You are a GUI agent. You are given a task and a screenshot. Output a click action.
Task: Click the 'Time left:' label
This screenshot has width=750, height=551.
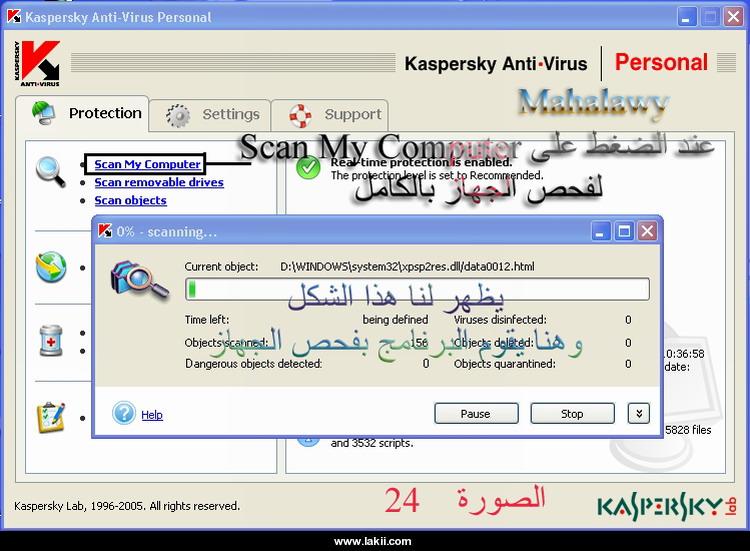pyautogui.click(x=207, y=319)
